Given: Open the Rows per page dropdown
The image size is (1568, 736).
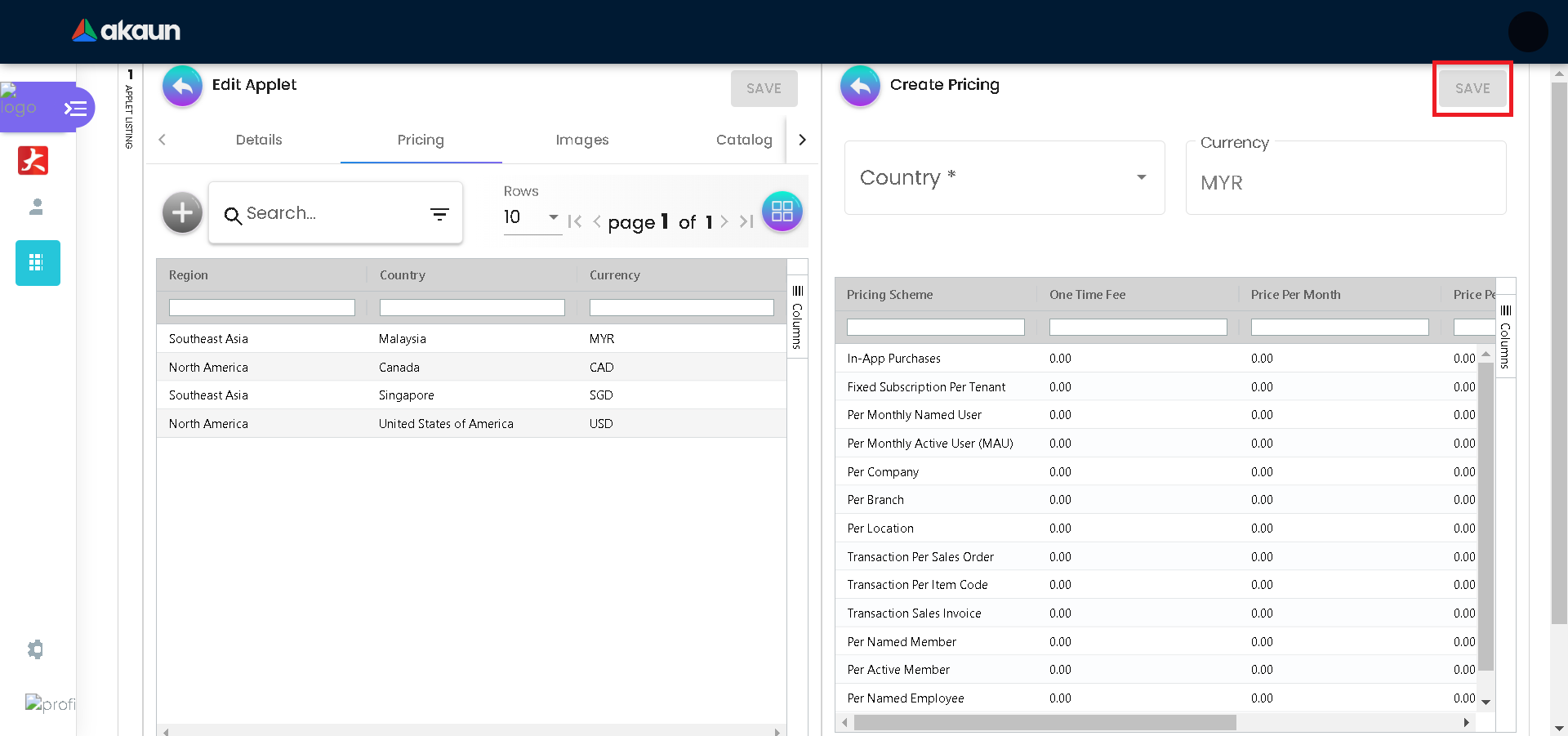Looking at the screenshot, I should (x=532, y=217).
